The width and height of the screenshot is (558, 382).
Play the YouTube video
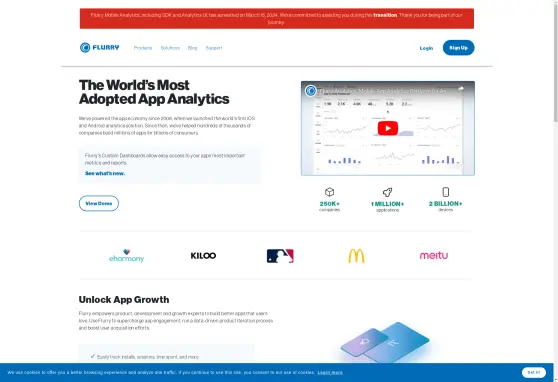click(x=388, y=128)
